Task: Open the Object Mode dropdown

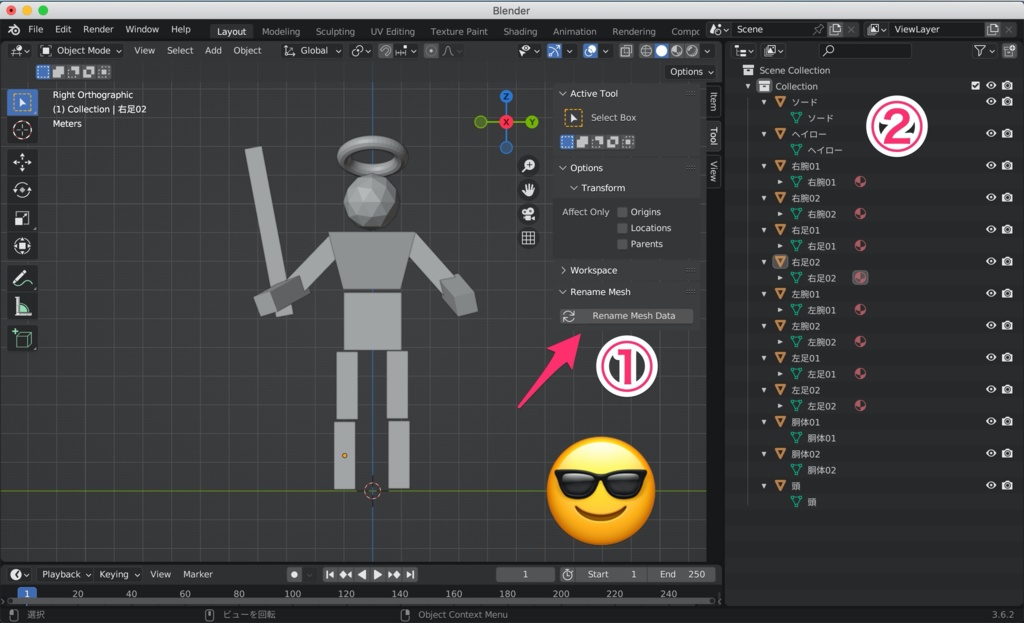Action: 81,51
